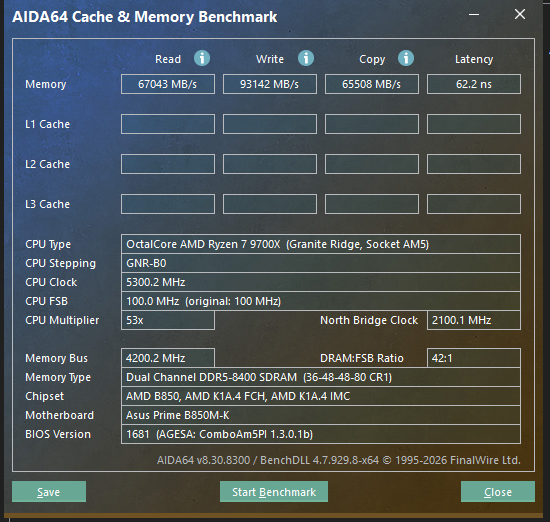Click the empty L3 Cache Latency cell

[474, 204]
